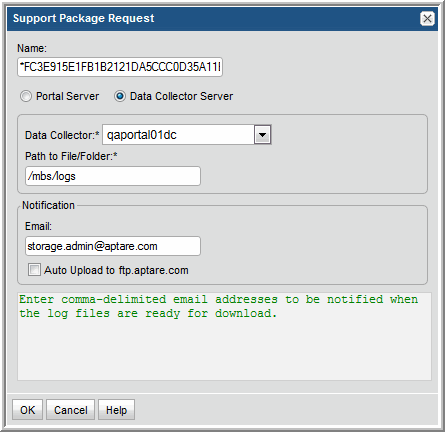445x432 pixels.
Task: Click the "Email:" field label
Action: click(38, 226)
